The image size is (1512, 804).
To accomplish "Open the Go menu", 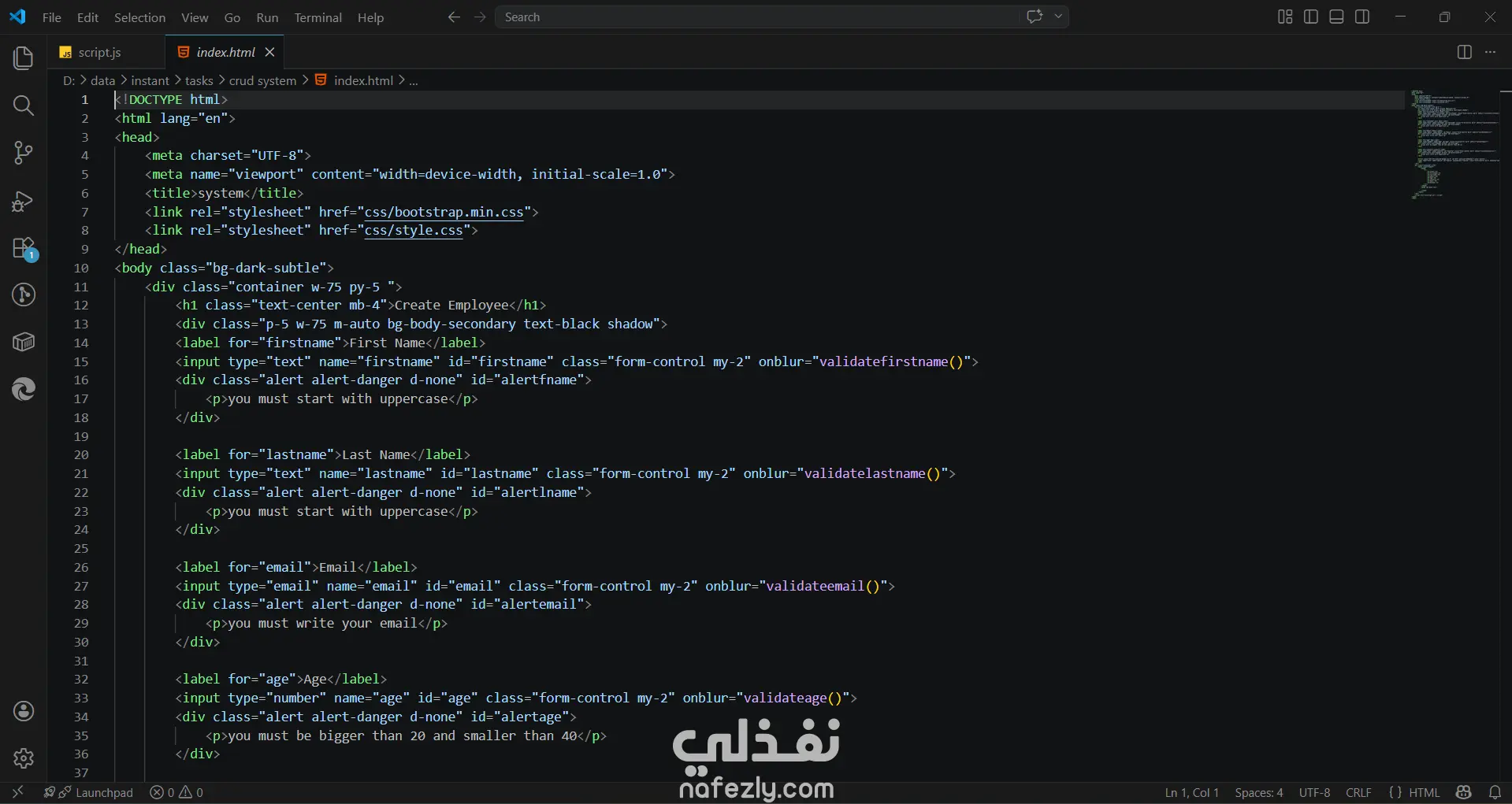I will point(232,17).
